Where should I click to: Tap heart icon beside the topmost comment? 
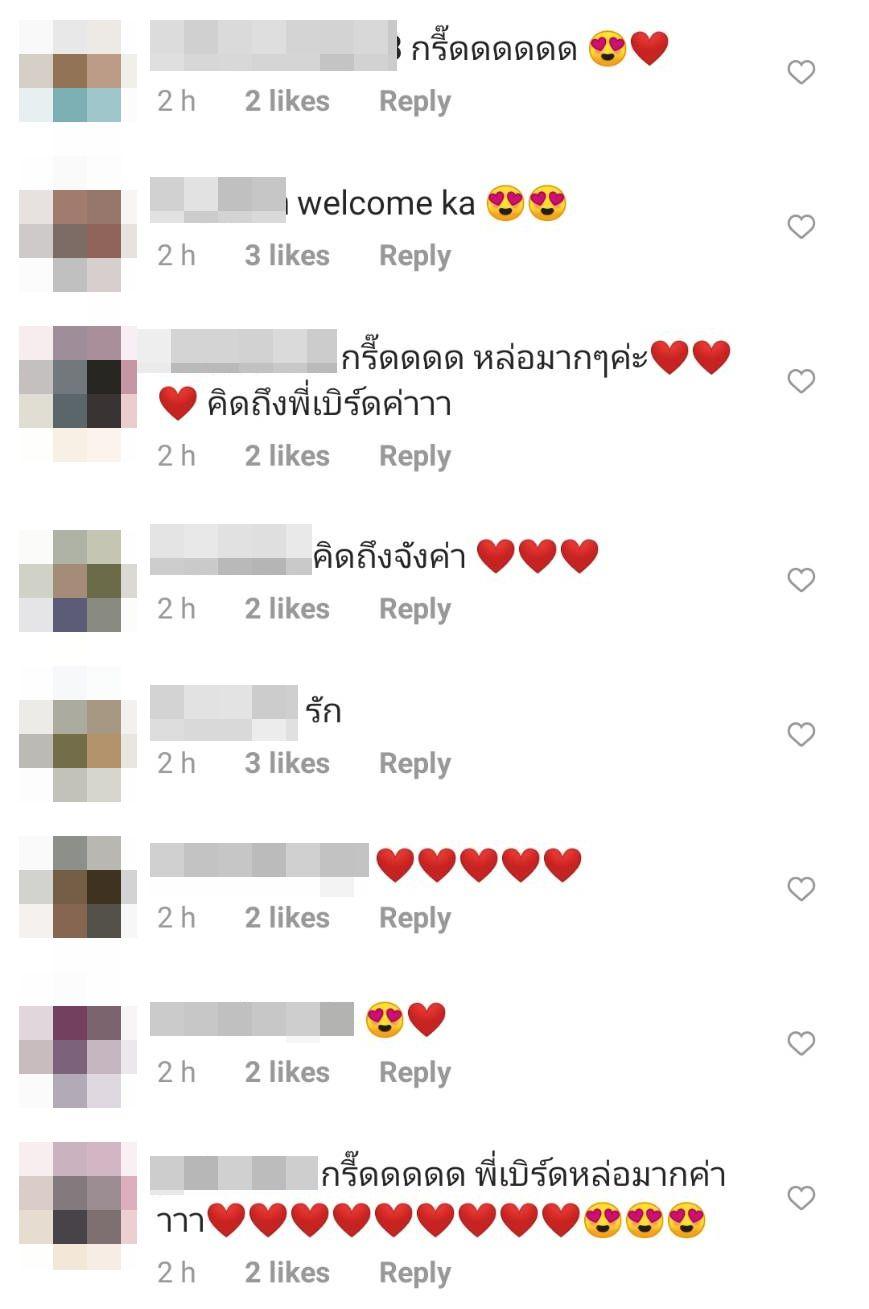(802, 72)
